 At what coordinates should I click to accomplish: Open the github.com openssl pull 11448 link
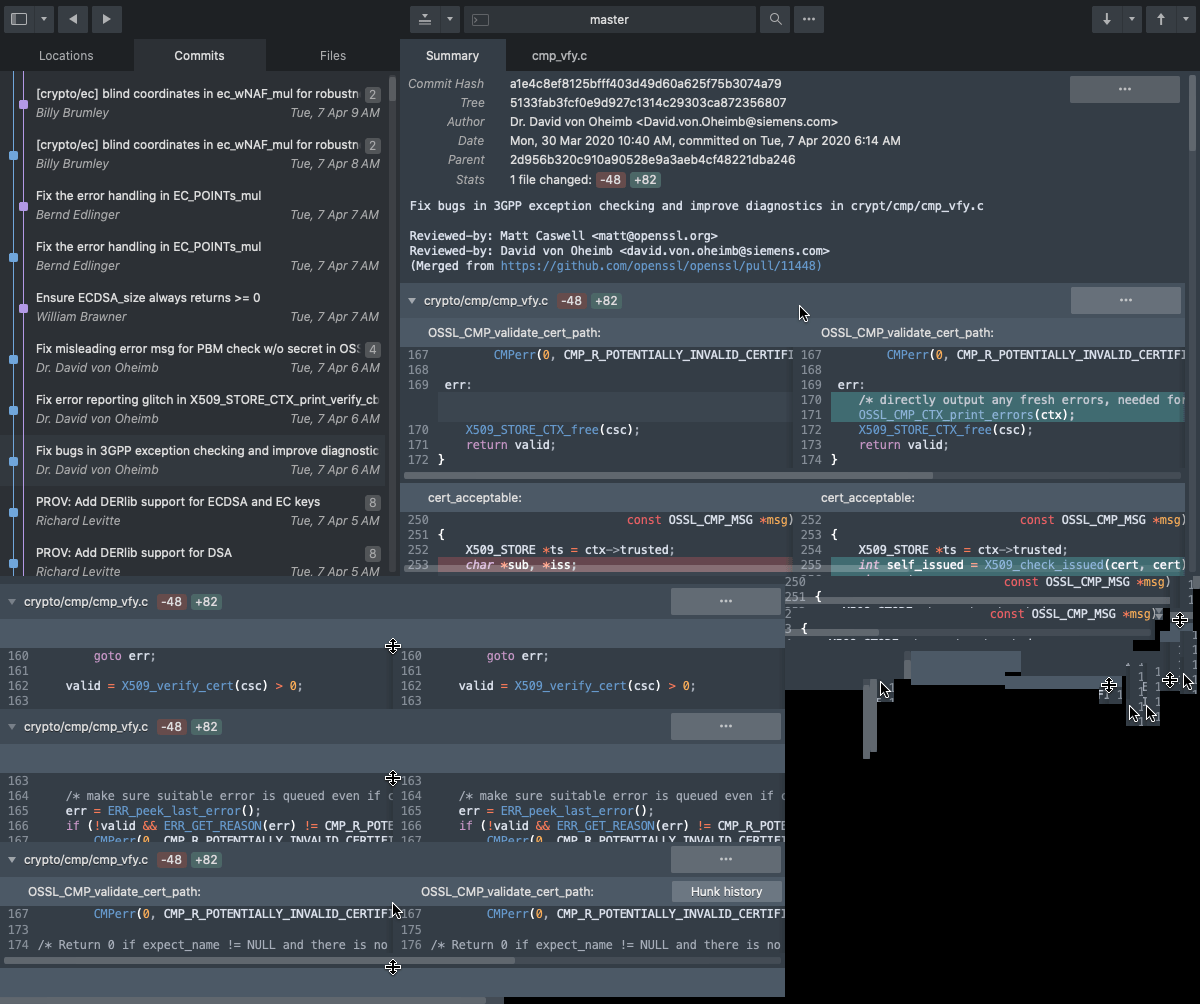(661, 266)
